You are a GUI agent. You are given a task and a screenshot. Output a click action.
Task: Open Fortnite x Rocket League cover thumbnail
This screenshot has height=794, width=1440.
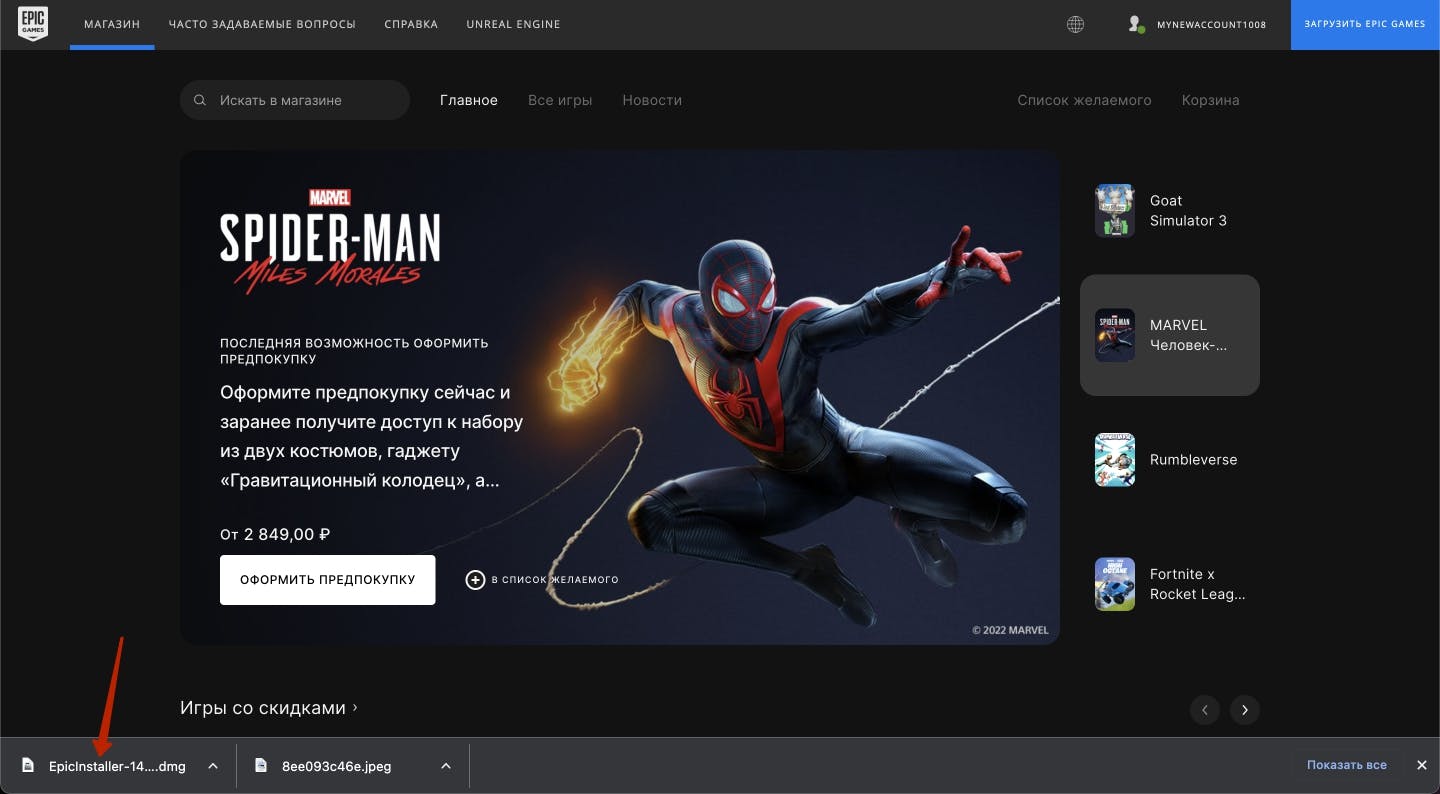pos(1115,584)
